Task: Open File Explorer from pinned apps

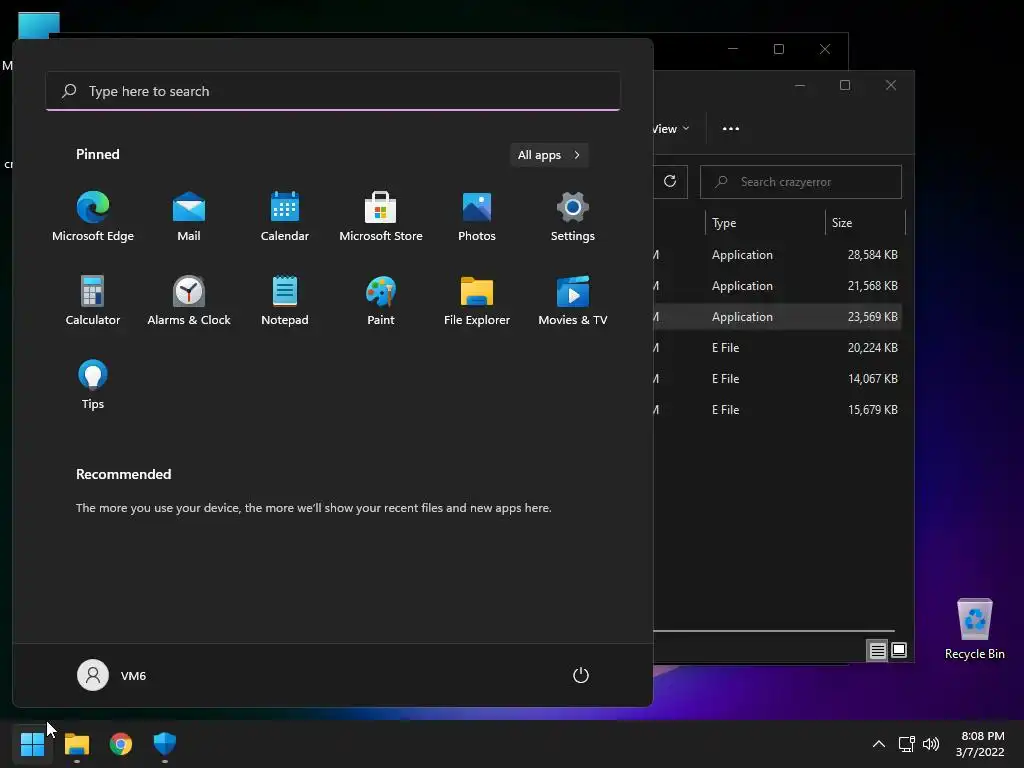Action: (x=477, y=301)
